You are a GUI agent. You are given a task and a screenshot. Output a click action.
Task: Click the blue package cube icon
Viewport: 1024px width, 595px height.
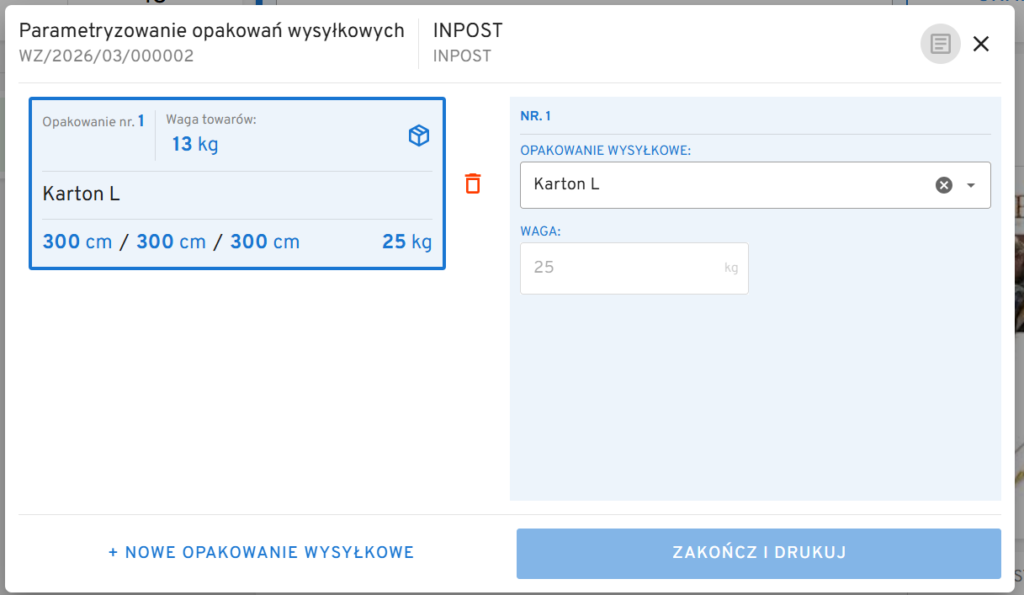click(x=419, y=136)
